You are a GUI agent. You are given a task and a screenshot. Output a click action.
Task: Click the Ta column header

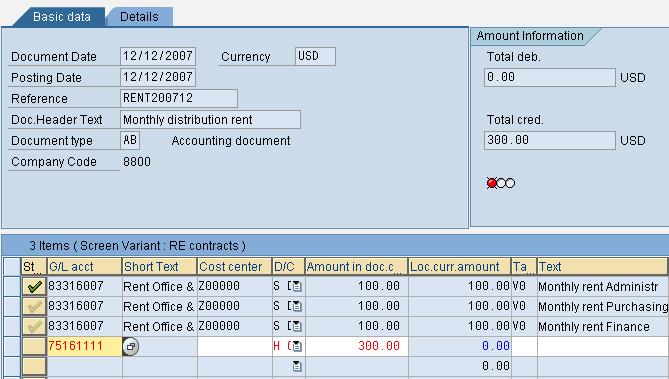[x=524, y=267]
